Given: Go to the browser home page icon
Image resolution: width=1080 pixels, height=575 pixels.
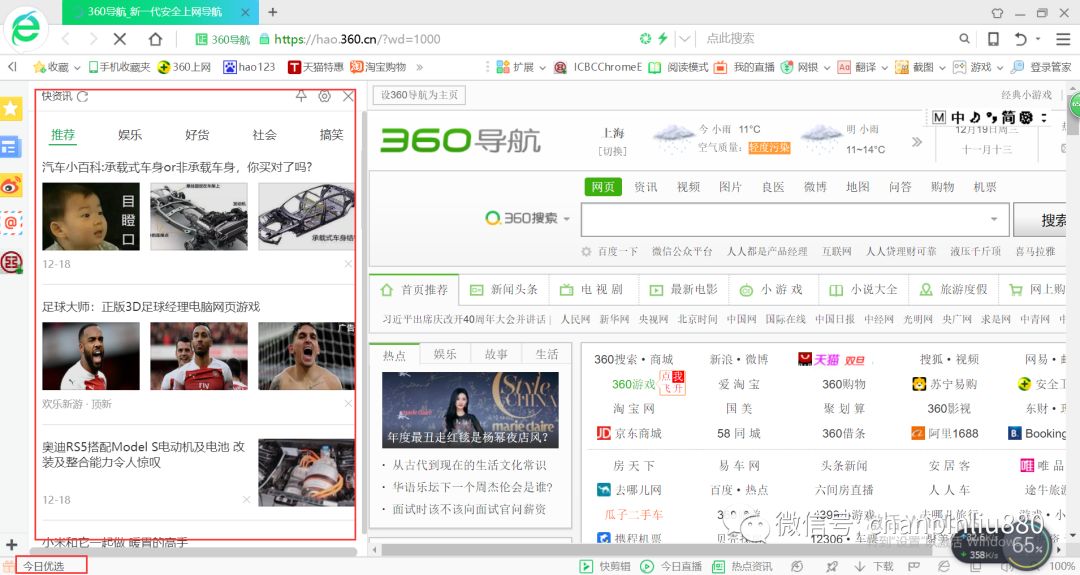Looking at the screenshot, I should pyautogui.click(x=156, y=39).
